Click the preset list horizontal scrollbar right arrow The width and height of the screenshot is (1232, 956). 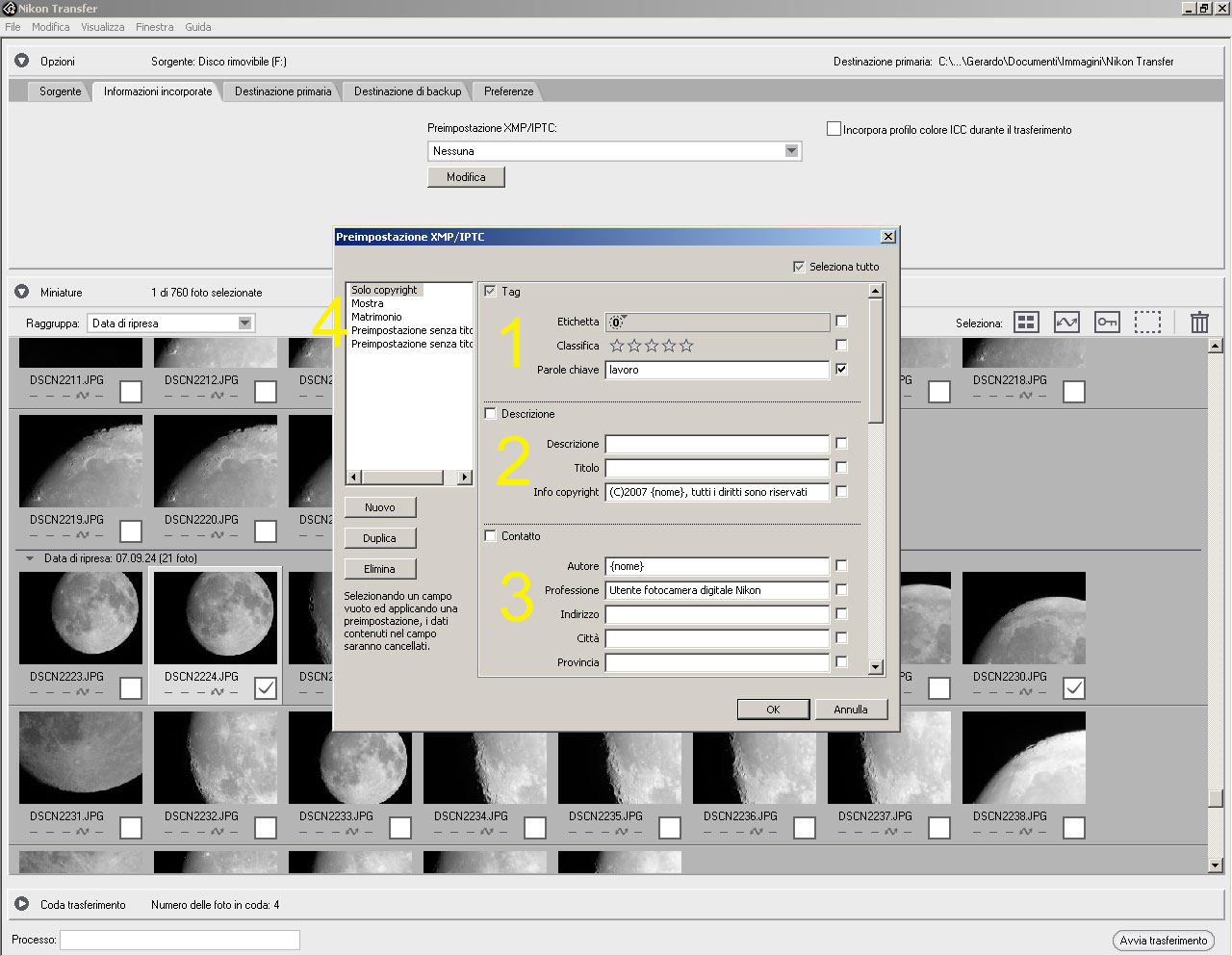[x=465, y=477]
